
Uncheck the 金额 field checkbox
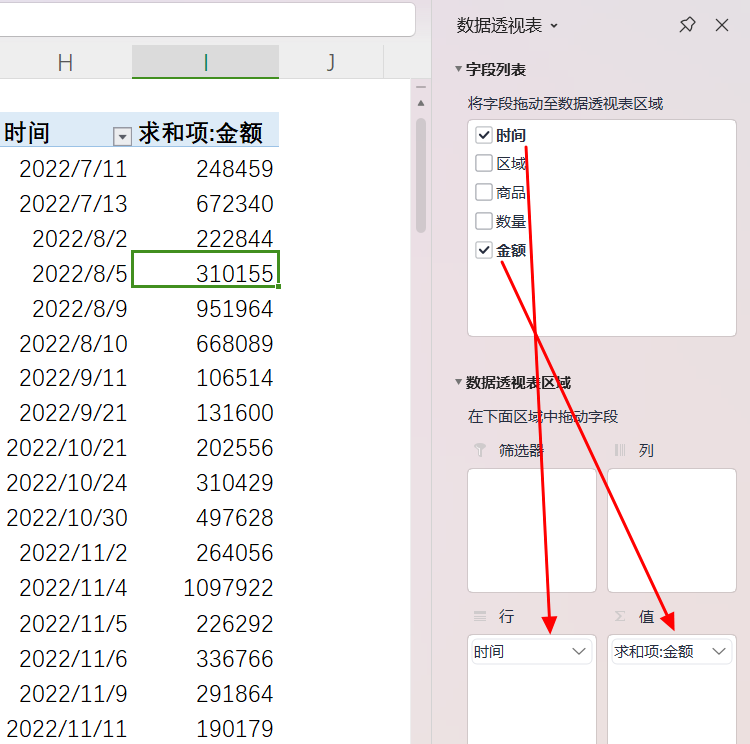click(484, 250)
